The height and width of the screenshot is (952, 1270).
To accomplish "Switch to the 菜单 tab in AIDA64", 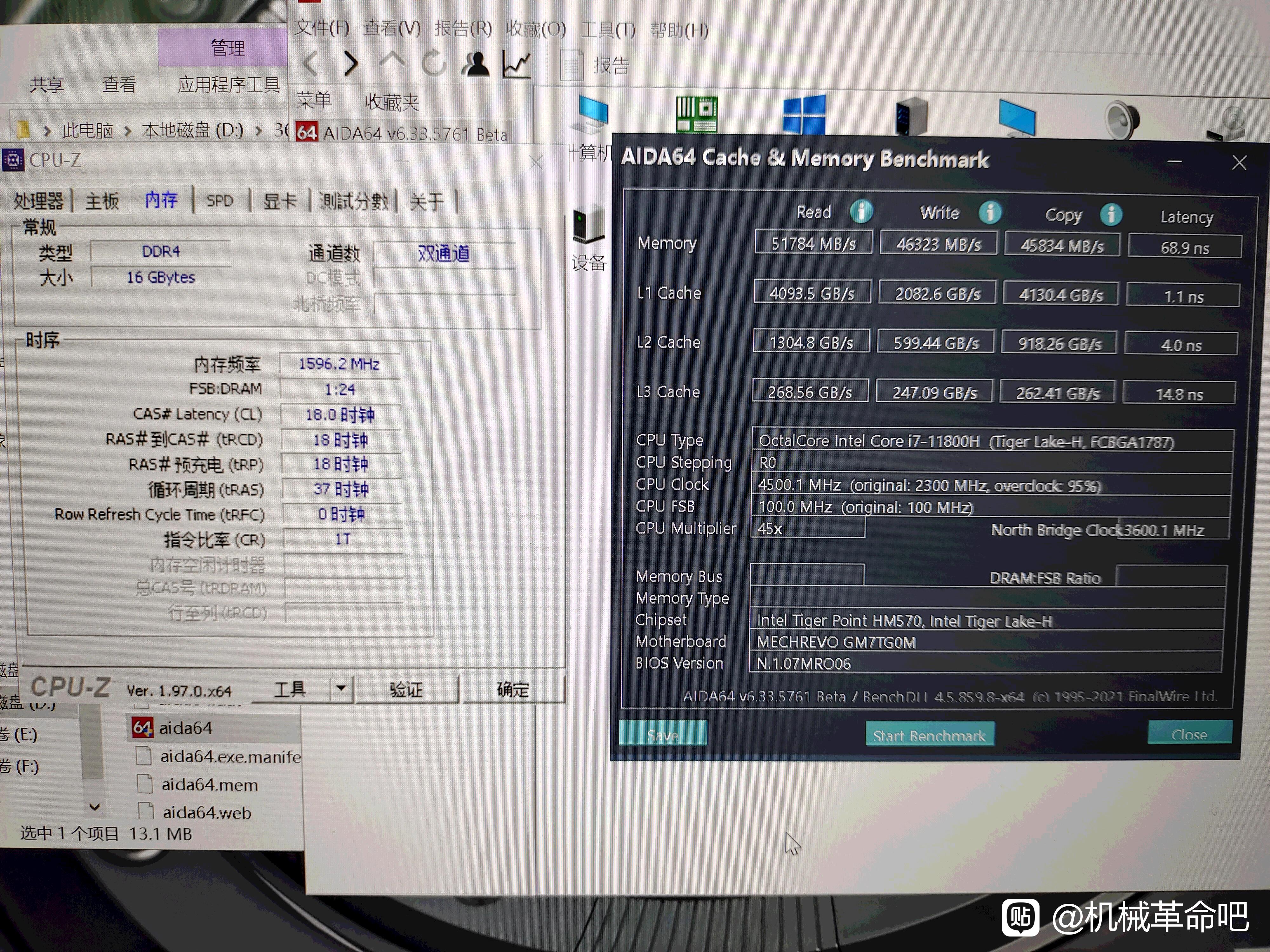I will point(314,100).
